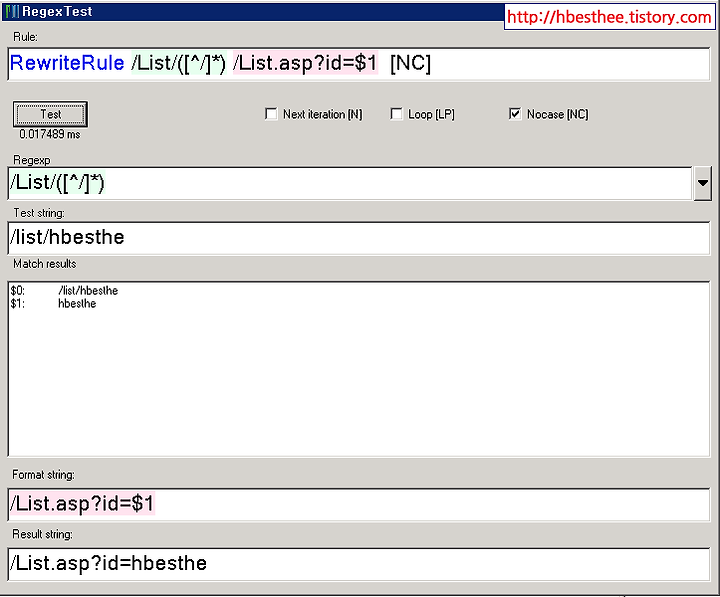Click the [NC] flag in the rule
720x597 pixels.
[x=410, y=63]
